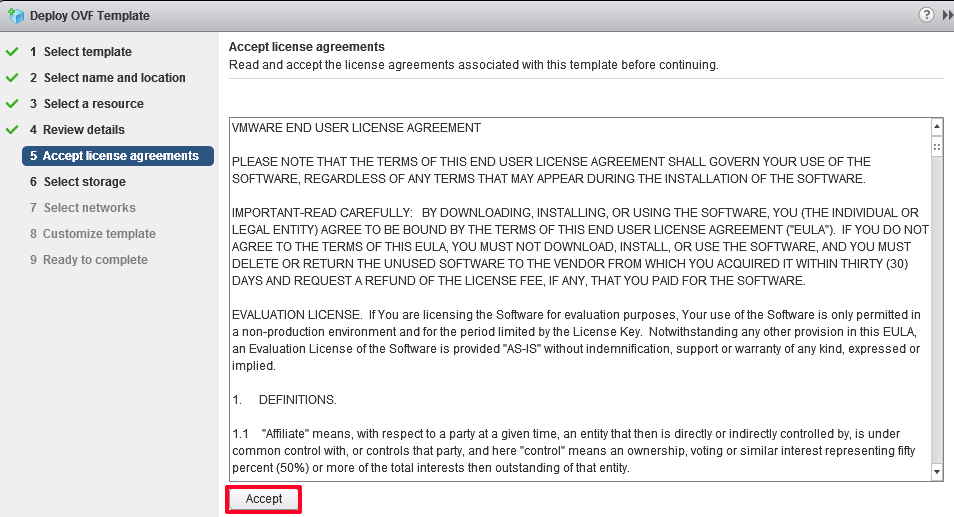The height and width of the screenshot is (517, 954).
Task: Click the license text scrollbar up arrow
Action: click(x=936, y=127)
